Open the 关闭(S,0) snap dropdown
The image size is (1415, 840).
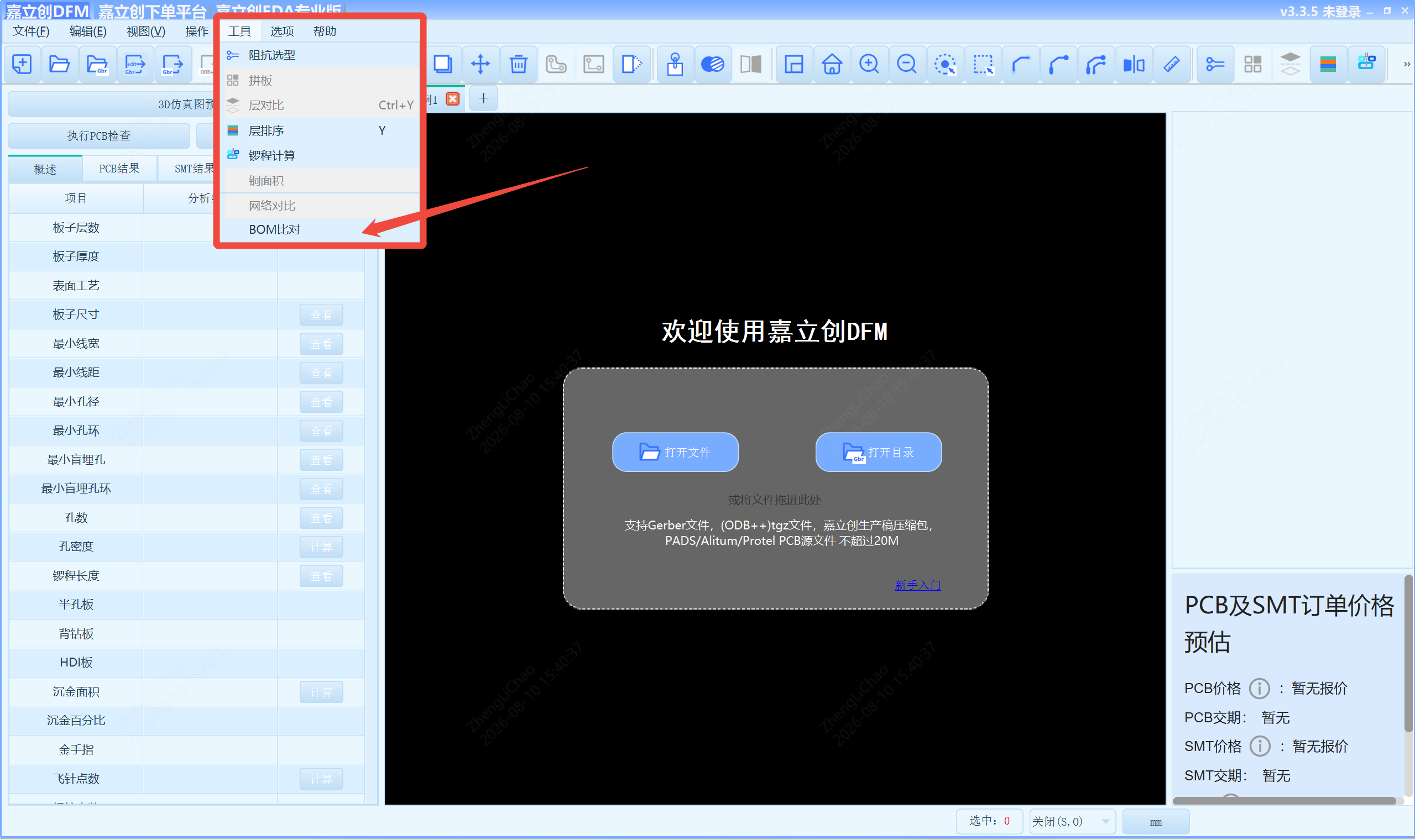pos(1072,821)
